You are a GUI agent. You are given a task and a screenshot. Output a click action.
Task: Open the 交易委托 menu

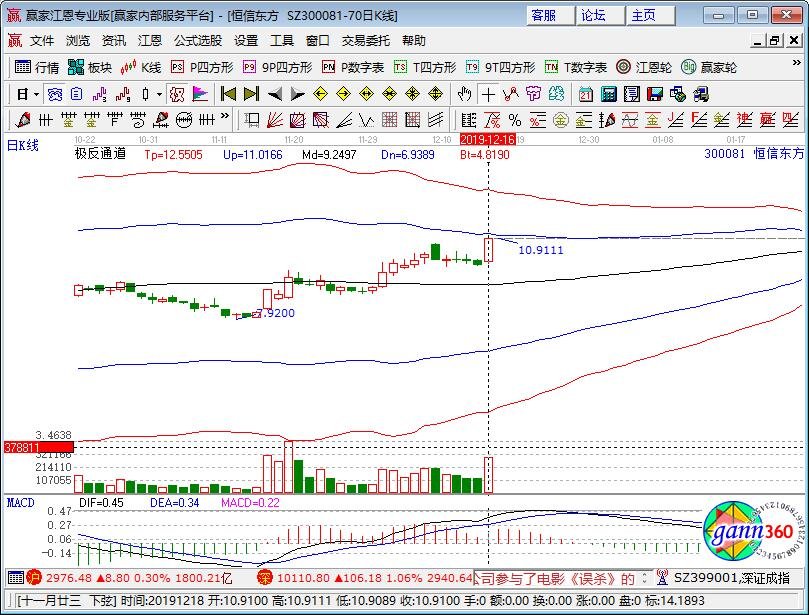click(x=366, y=40)
